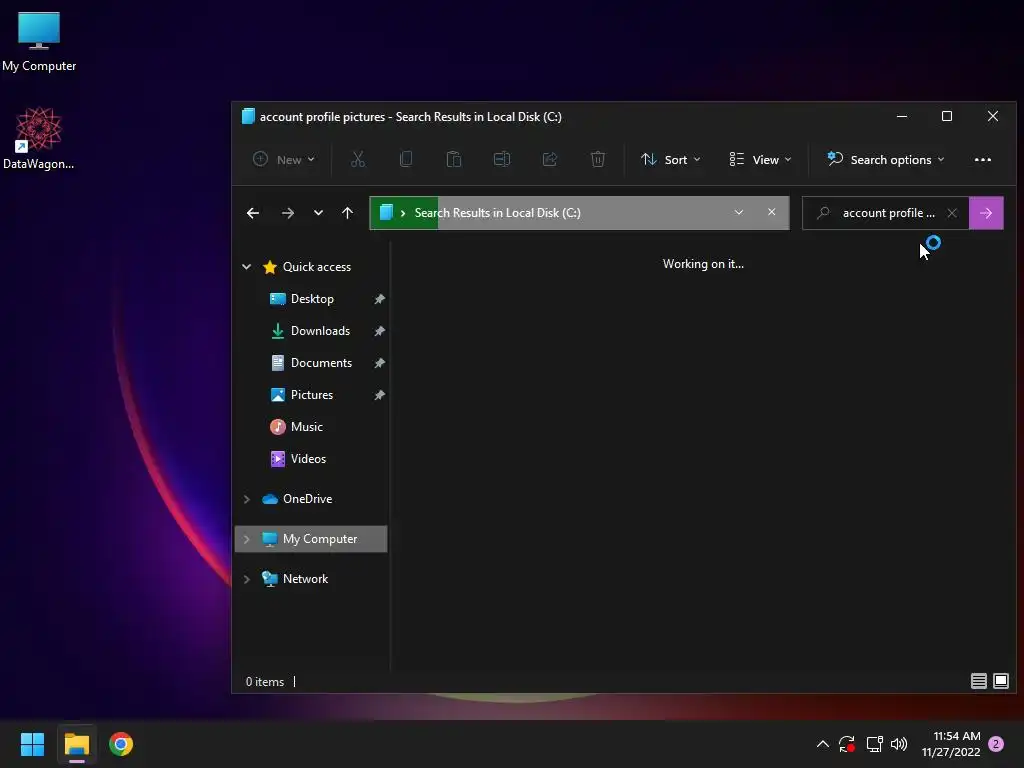Show hidden system tray icons
The image size is (1024, 768).
point(823,744)
